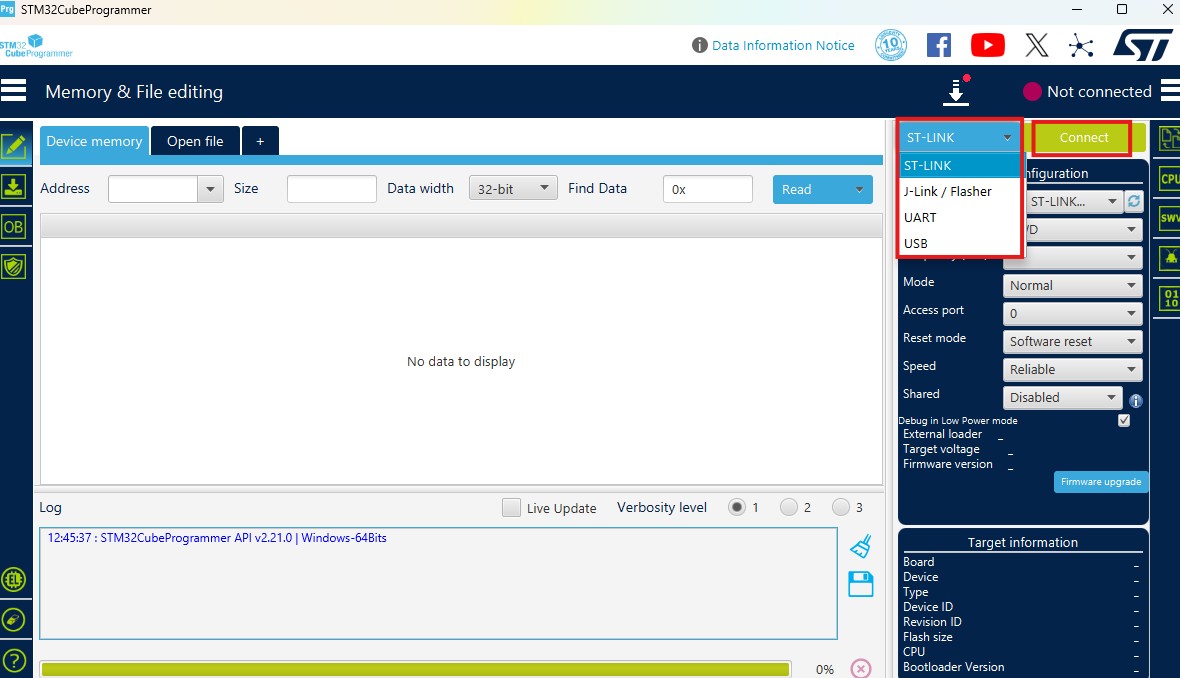Switch to the Open file tab
Viewport: 1180px width, 678px height.
pos(195,141)
